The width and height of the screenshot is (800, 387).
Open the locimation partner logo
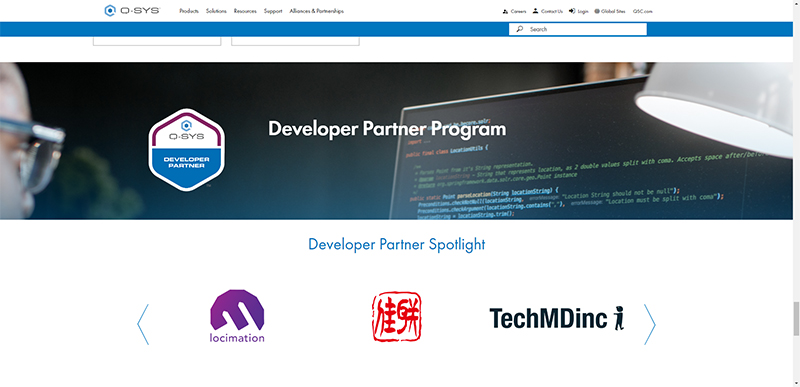tap(237, 316)
